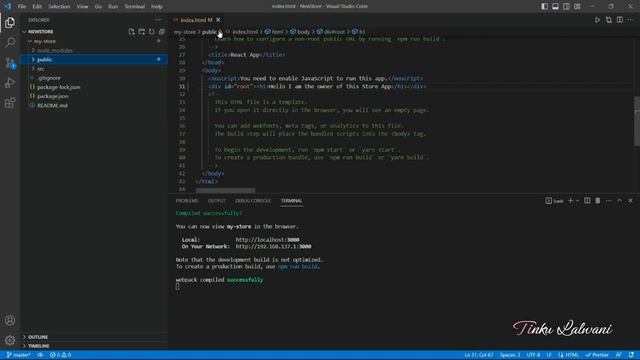
Task: Run the file with the play icon
Action: click(x=597, y=20)
